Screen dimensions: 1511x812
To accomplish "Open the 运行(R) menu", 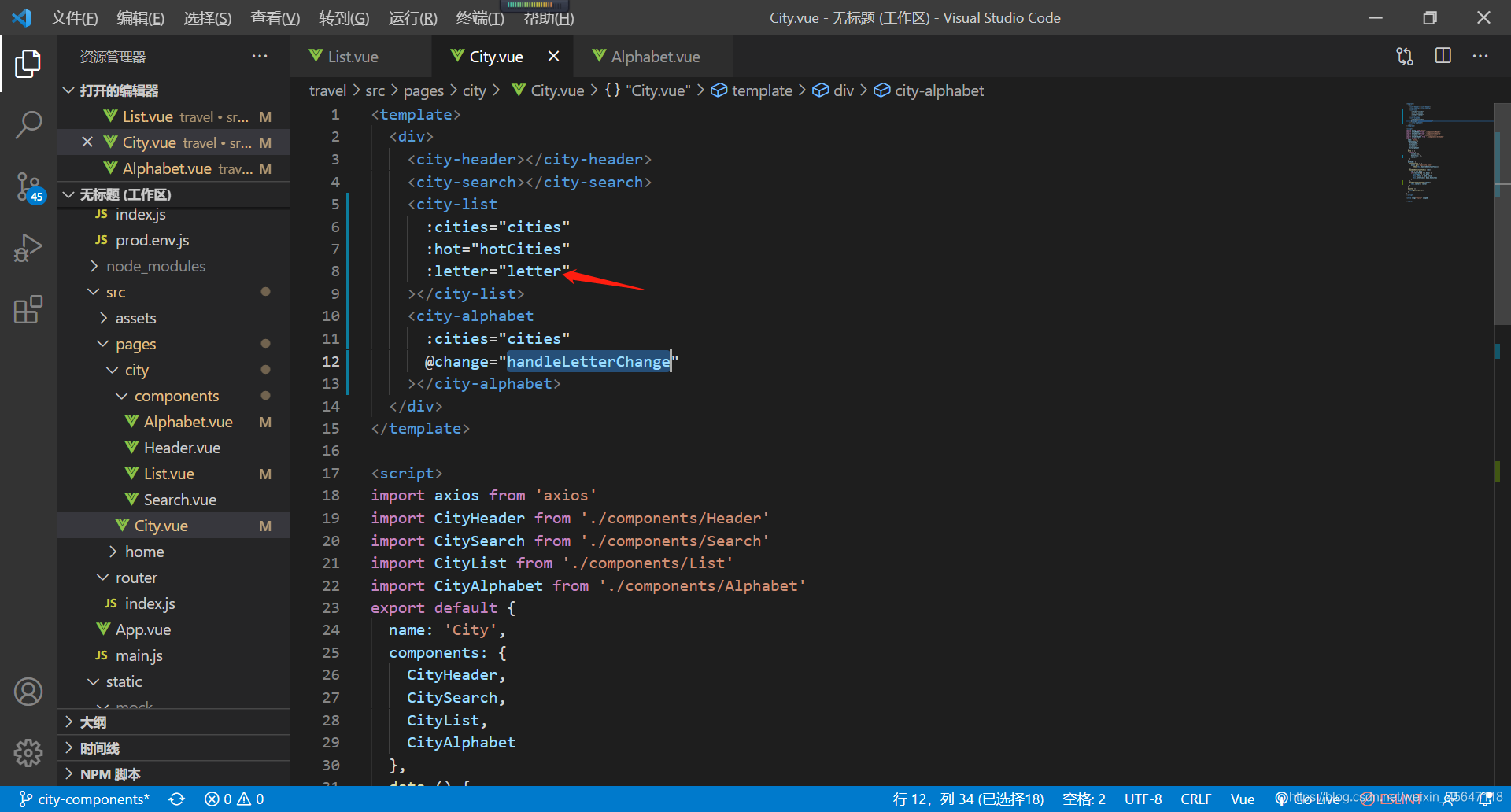I will coord(412,18).
